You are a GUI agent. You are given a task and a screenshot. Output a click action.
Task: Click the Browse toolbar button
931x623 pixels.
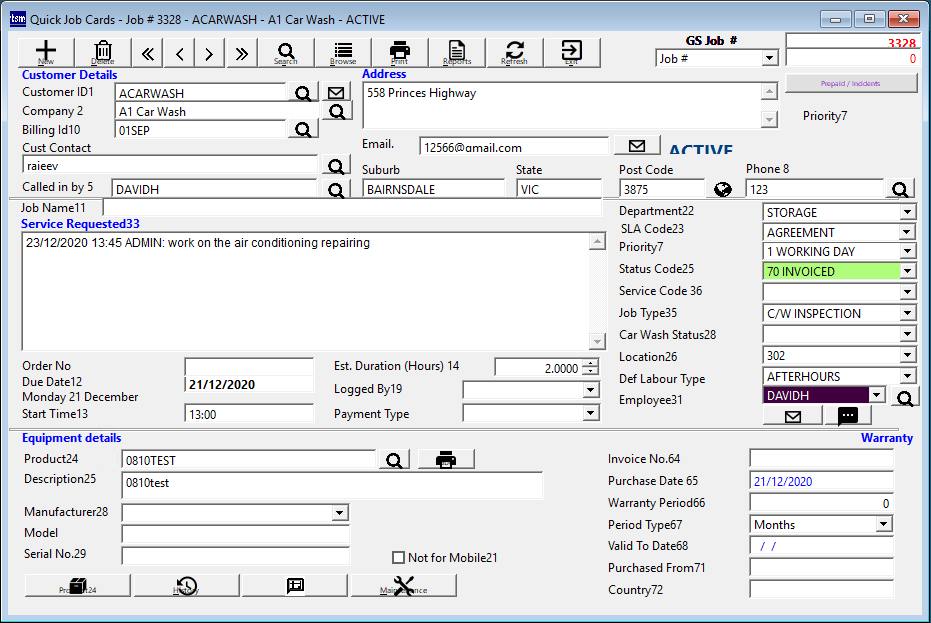click(x=343, y=53)
